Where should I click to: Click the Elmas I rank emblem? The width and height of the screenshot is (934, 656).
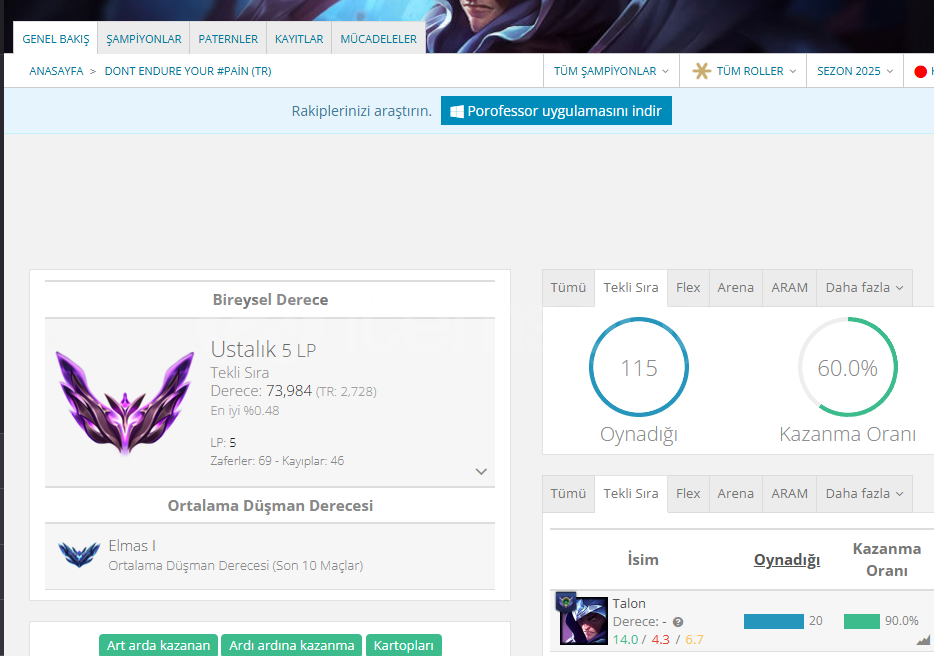click(79, 554)
